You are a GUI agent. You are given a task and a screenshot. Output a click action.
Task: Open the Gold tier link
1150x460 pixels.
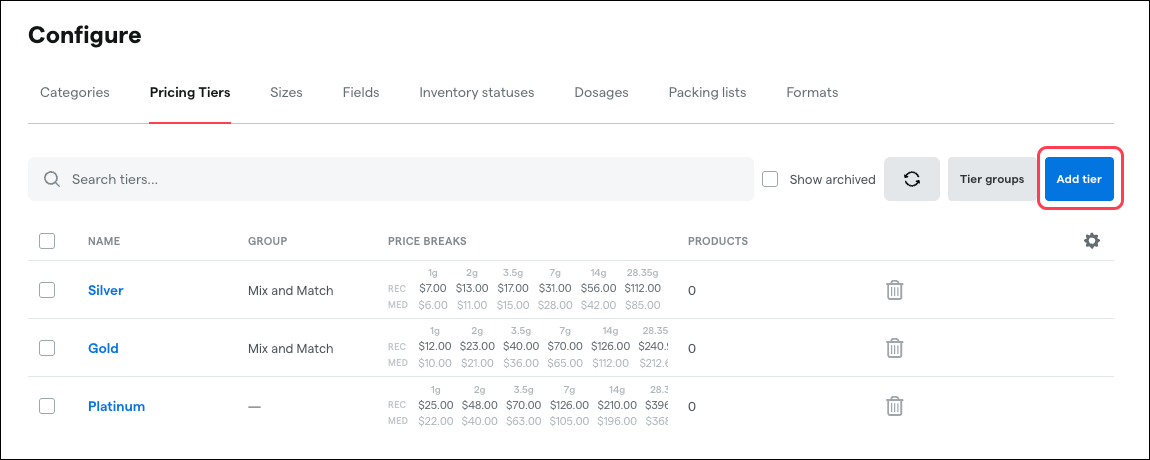103,348
